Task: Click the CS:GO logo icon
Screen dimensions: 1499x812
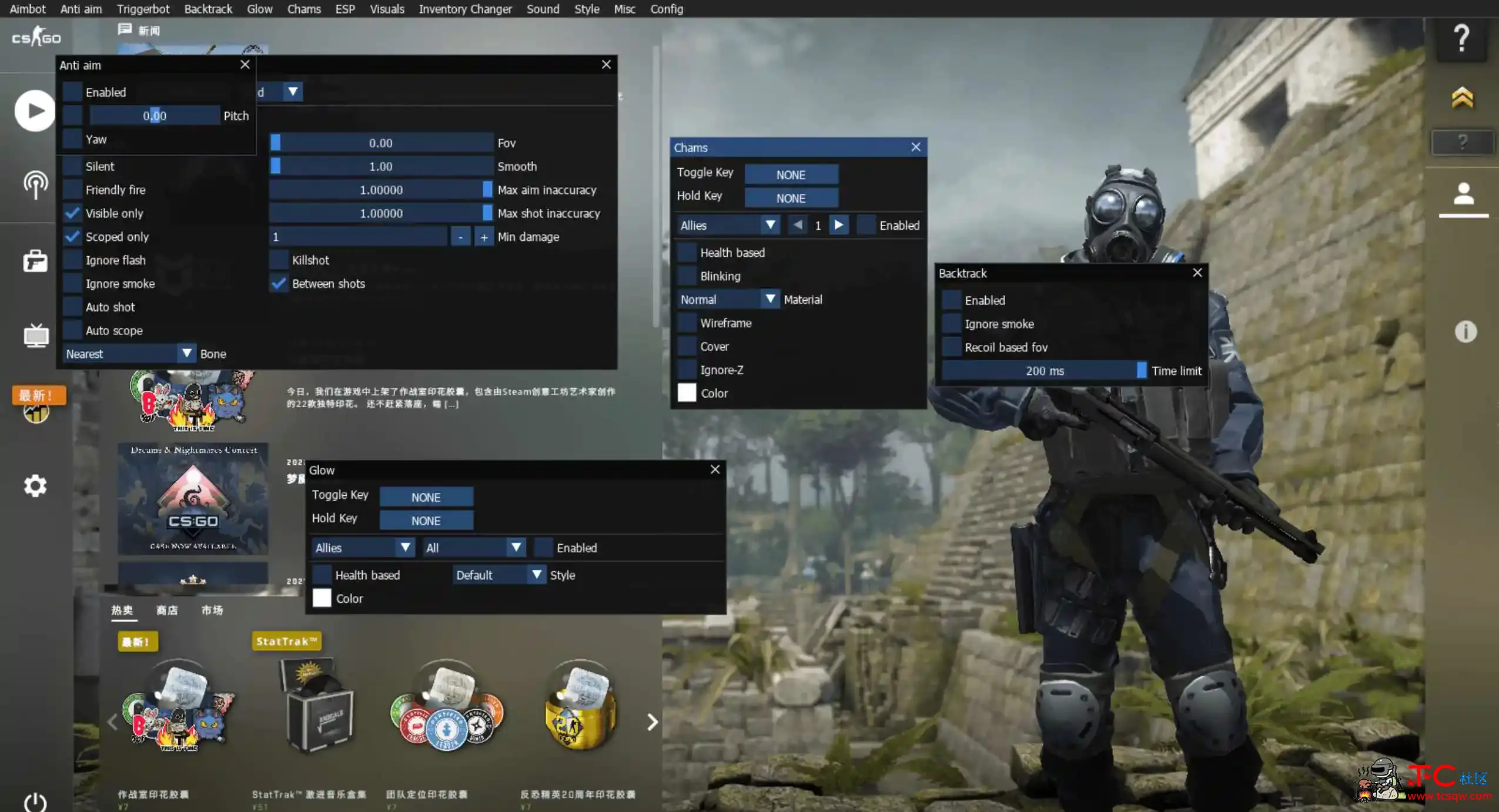Action: 35,38
